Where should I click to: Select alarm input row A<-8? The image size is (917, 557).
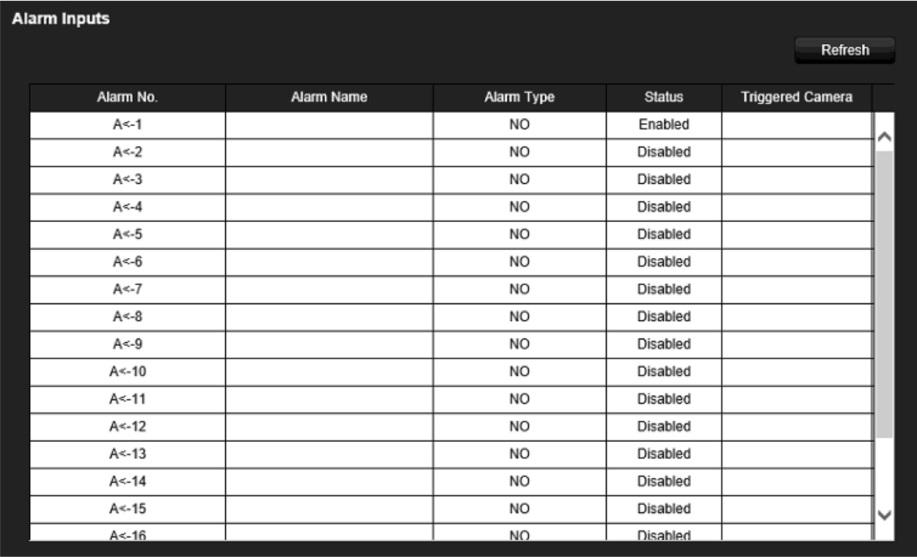[451, 317]
